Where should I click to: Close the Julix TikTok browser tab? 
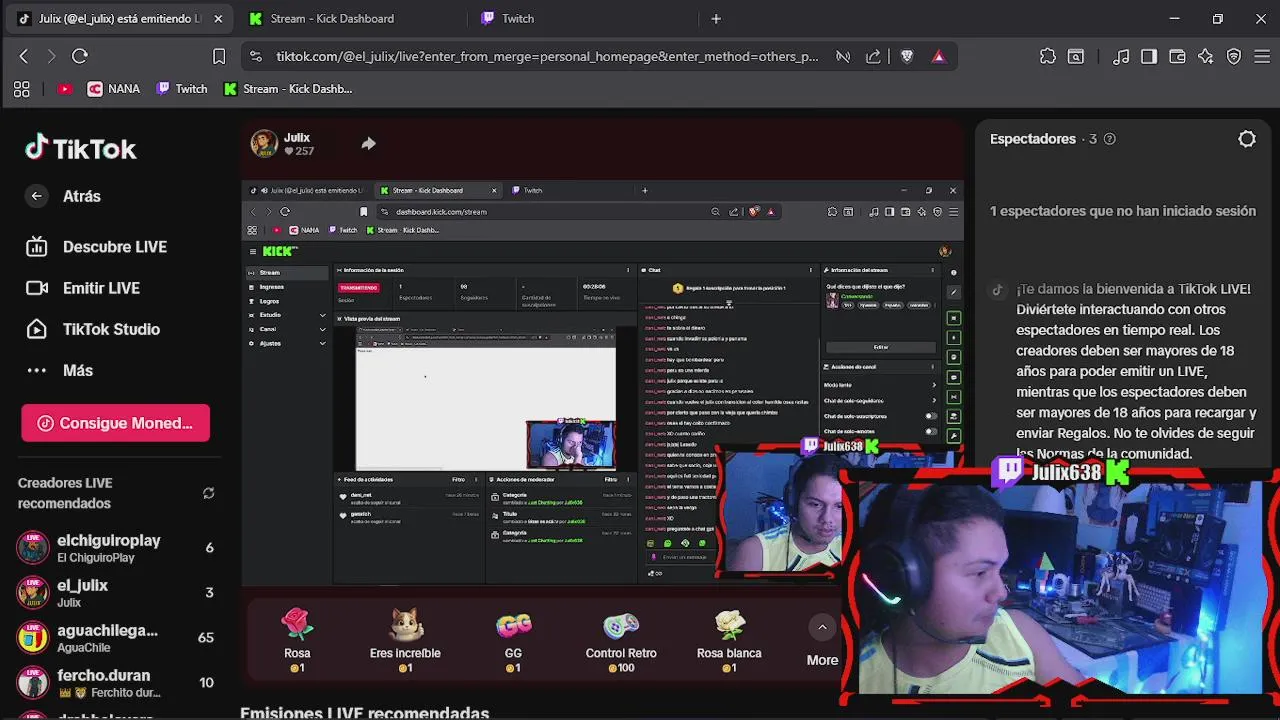point(218,18)
